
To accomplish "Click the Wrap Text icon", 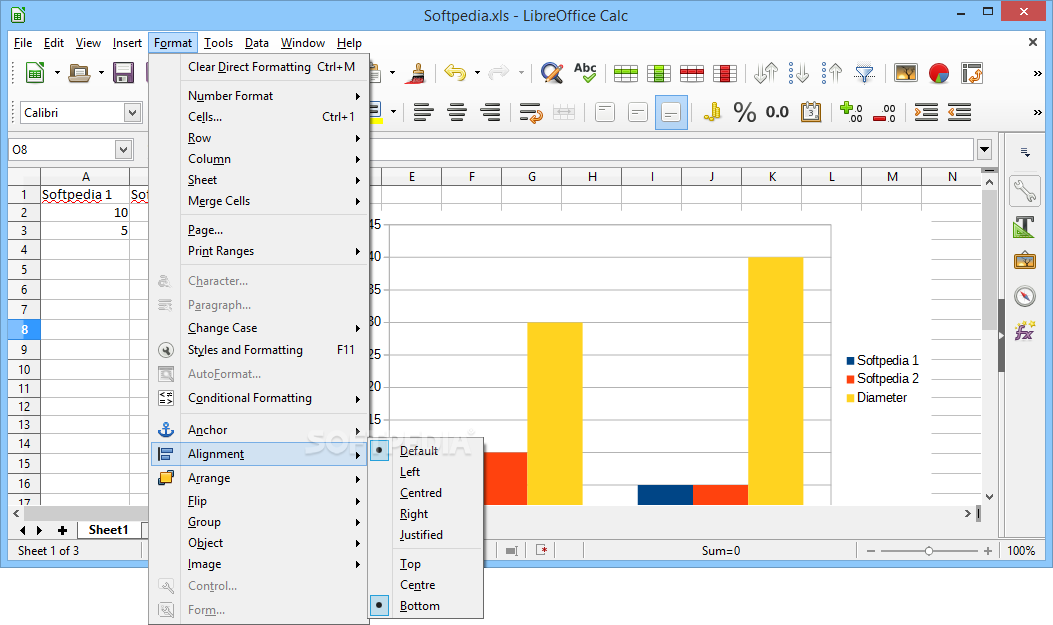I will coord(531,113).
